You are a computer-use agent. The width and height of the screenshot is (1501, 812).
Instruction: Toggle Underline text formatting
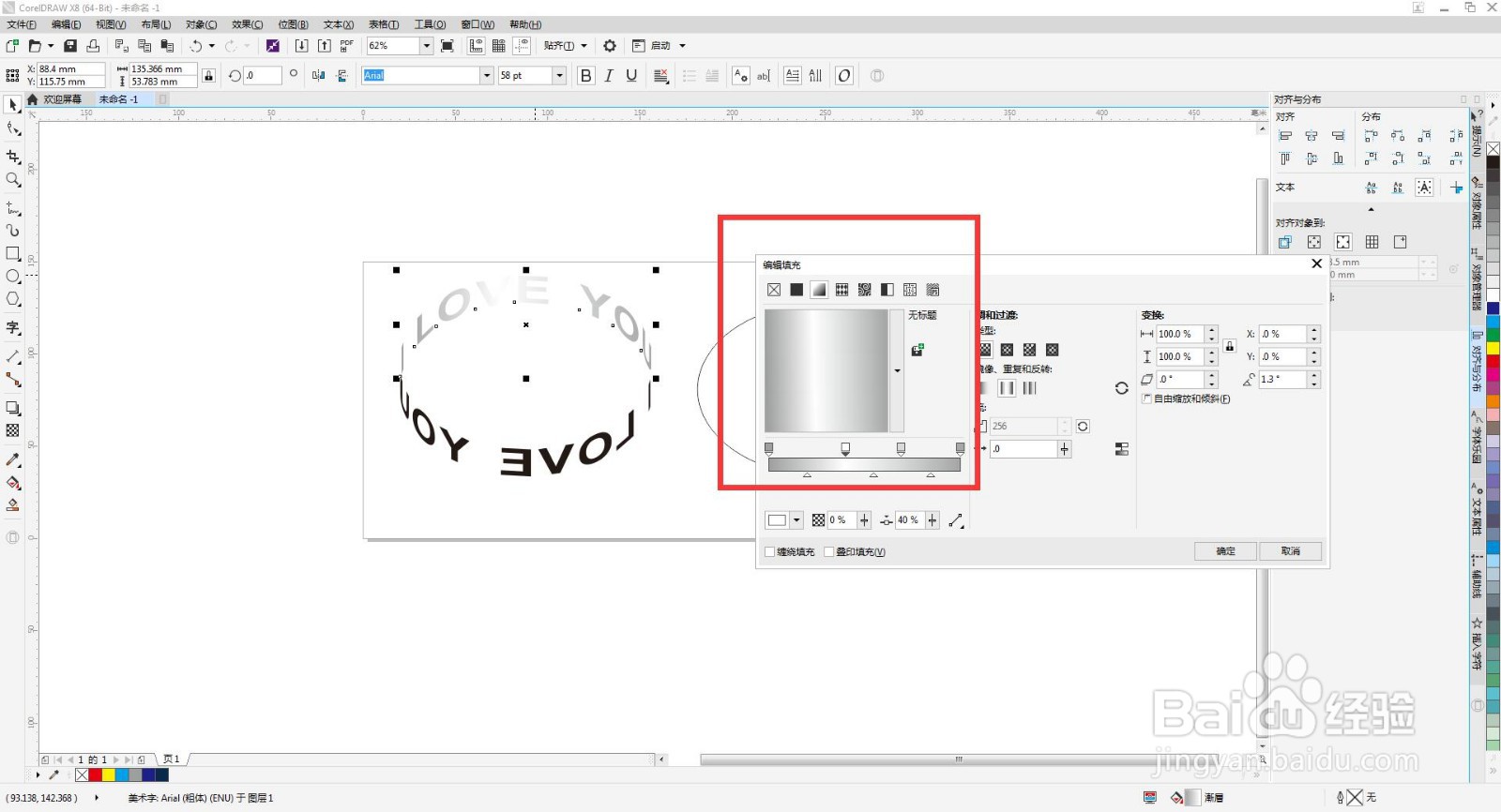click(631, 76)
